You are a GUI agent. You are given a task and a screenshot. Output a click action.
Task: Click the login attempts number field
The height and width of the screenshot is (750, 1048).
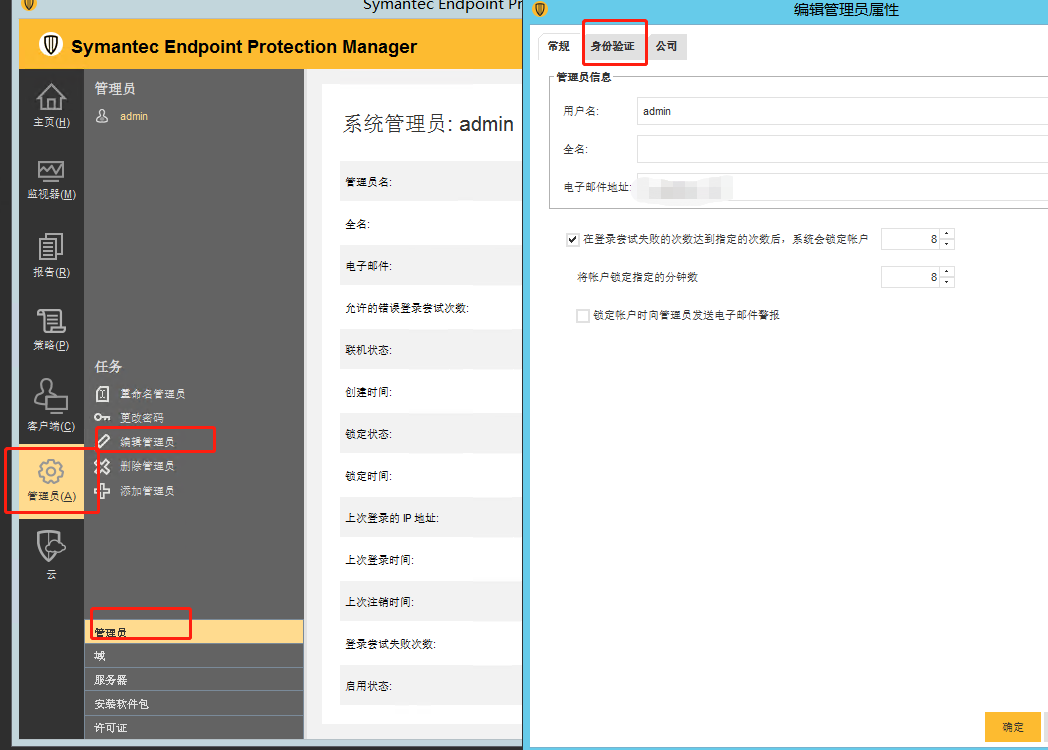pyautogui.click(x=910, y=239)
